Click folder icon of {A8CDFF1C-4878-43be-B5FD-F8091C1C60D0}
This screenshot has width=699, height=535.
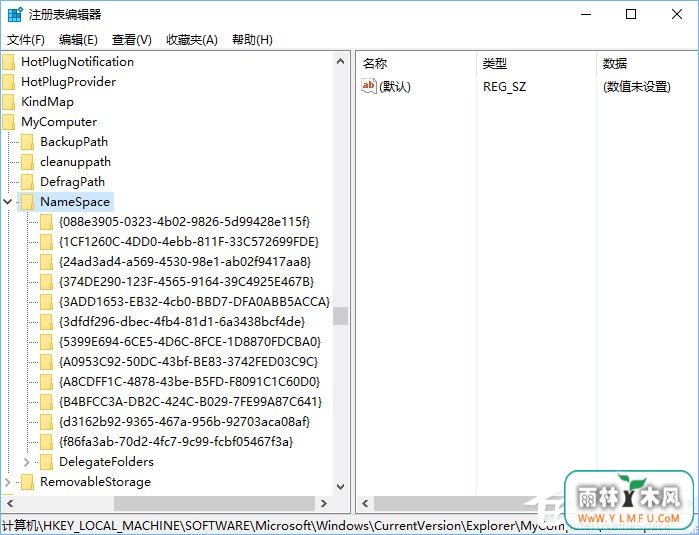pos(46,382)
